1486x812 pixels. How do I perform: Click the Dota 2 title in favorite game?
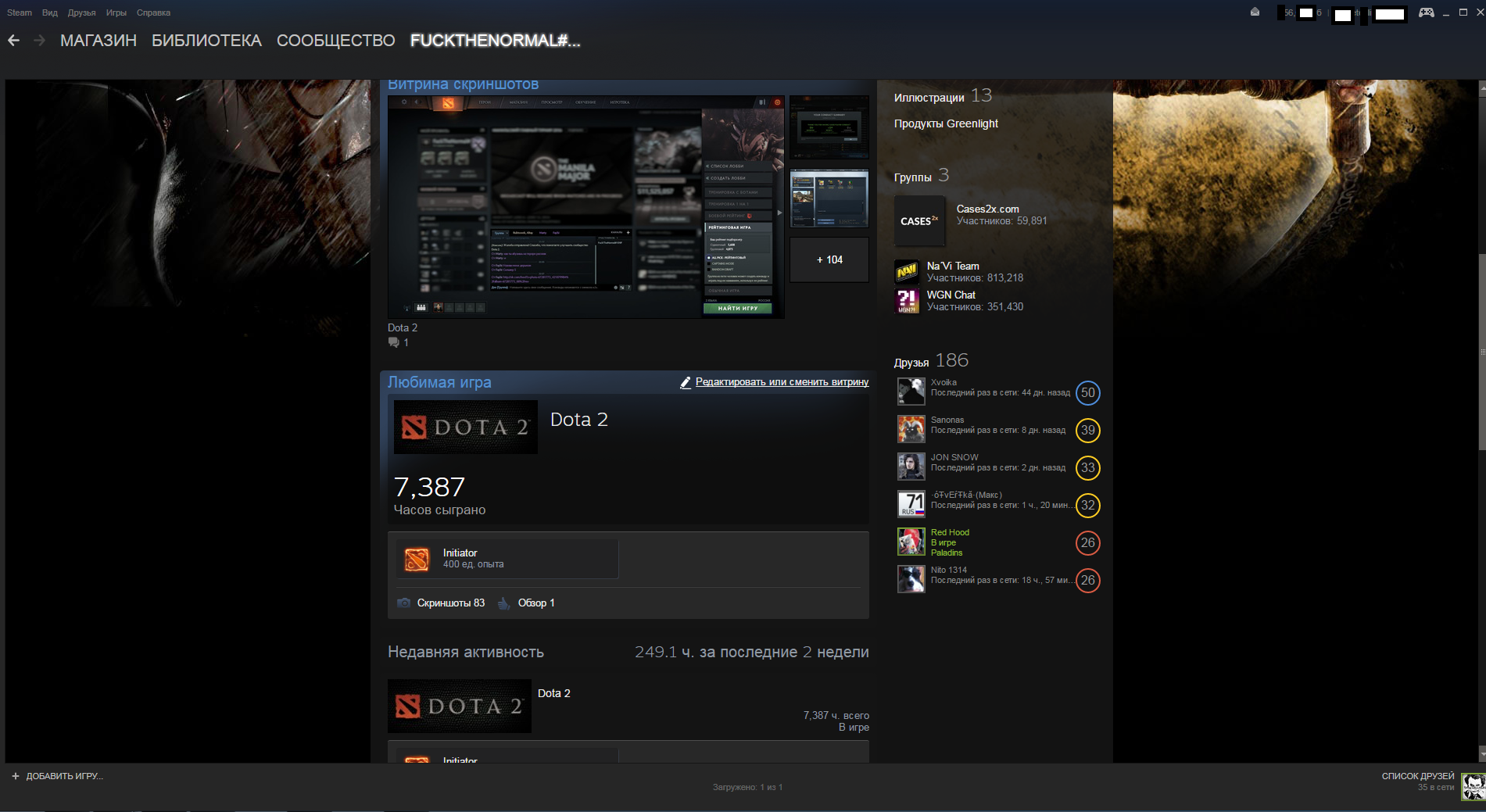point(579,420)
